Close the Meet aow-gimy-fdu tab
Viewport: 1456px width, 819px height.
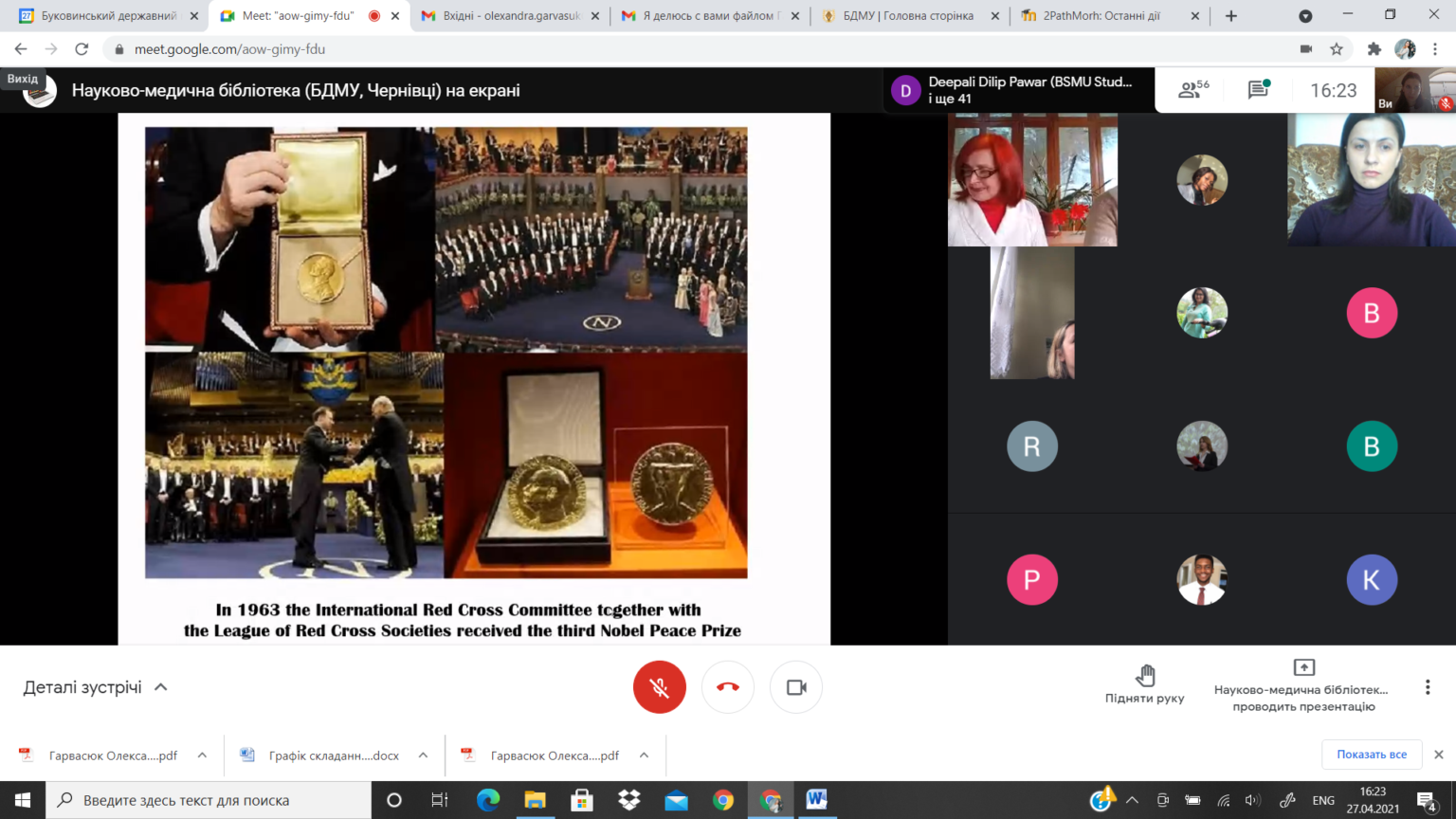(395, 16)
